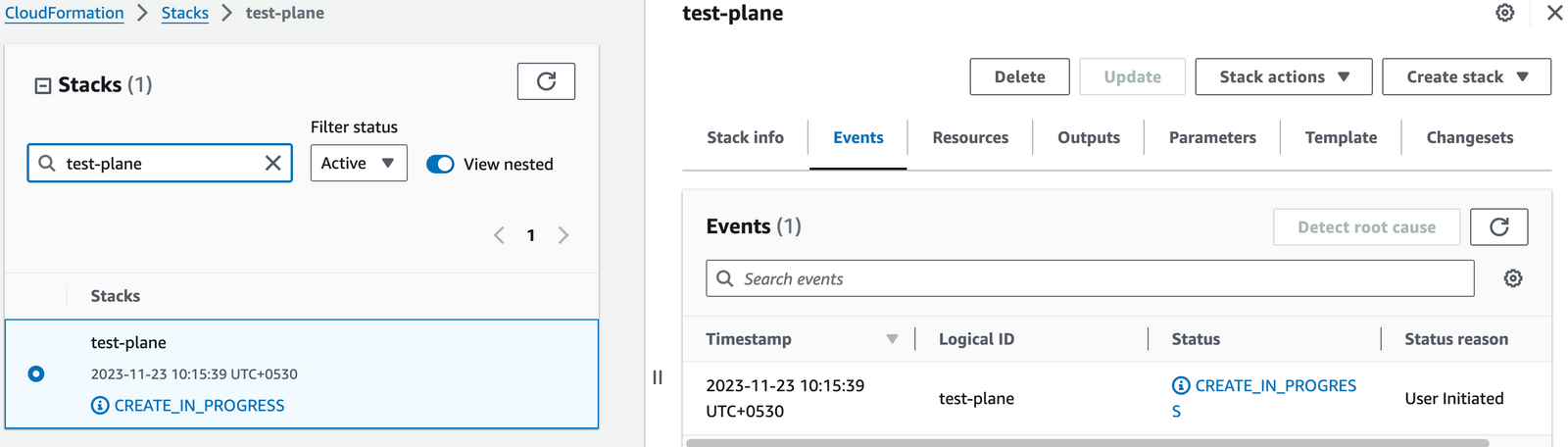Clear the test-plane search filter
Viewport: 1568px width, 447px height.
(x=273, y=164)
